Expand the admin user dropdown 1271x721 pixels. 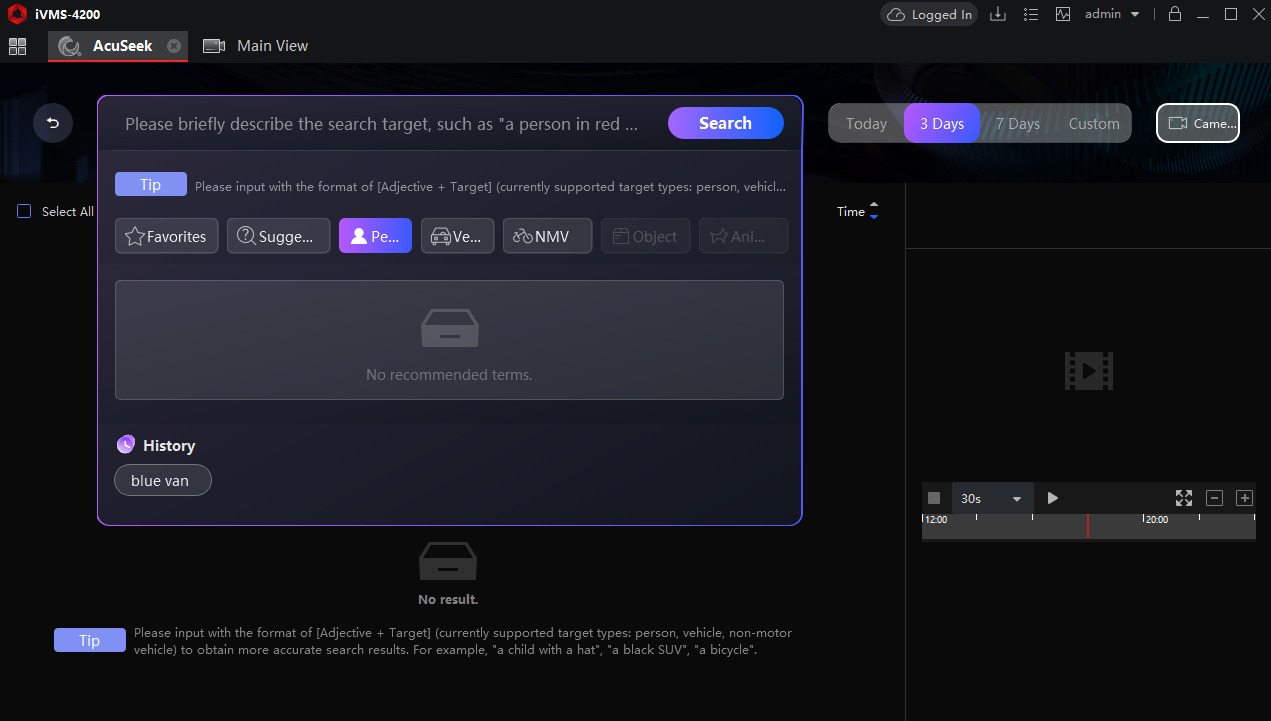point(1112,14)
